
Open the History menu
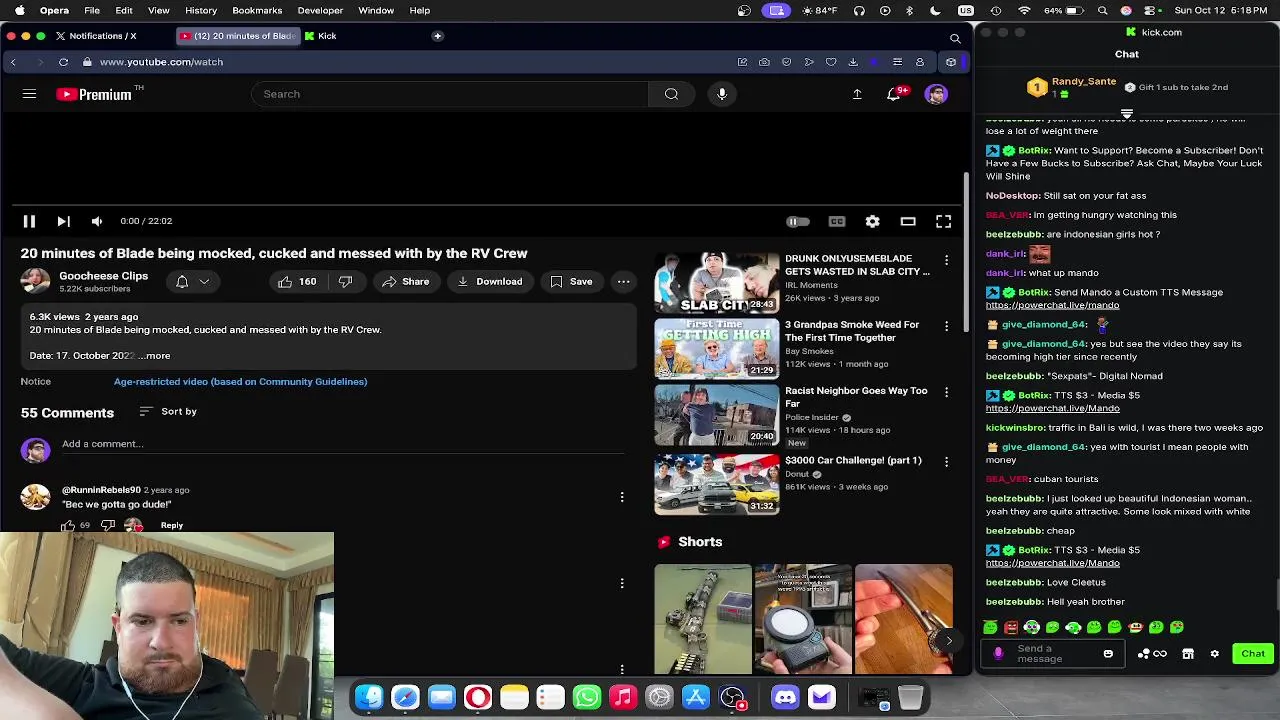(201, 10)
